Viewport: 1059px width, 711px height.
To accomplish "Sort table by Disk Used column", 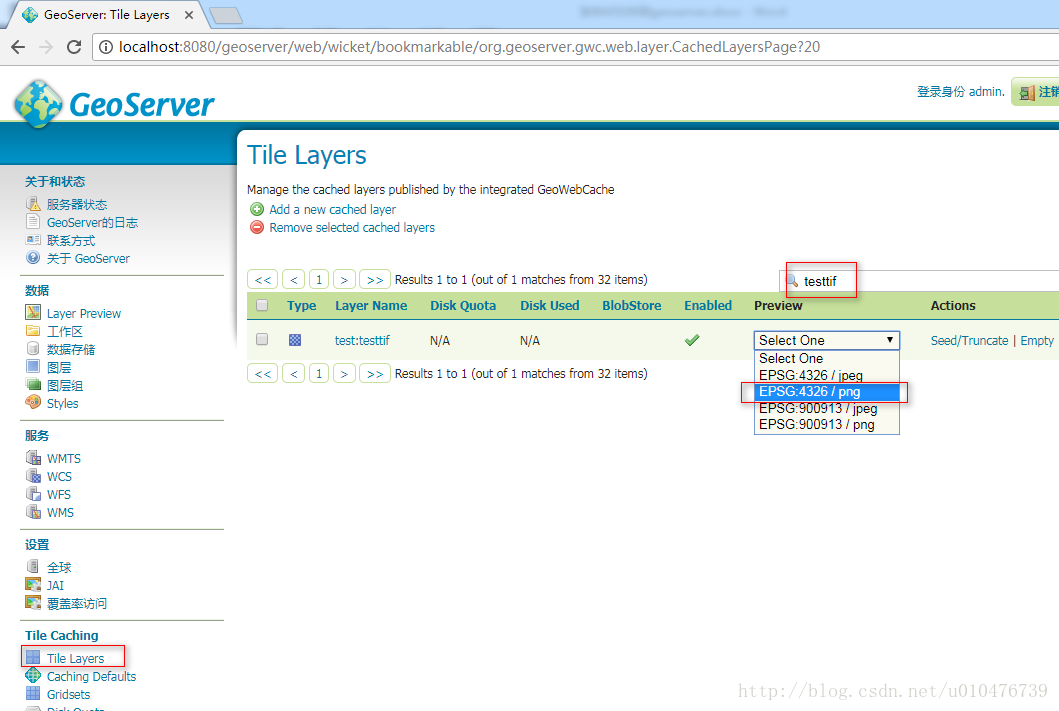I will [x=549, y=305].
